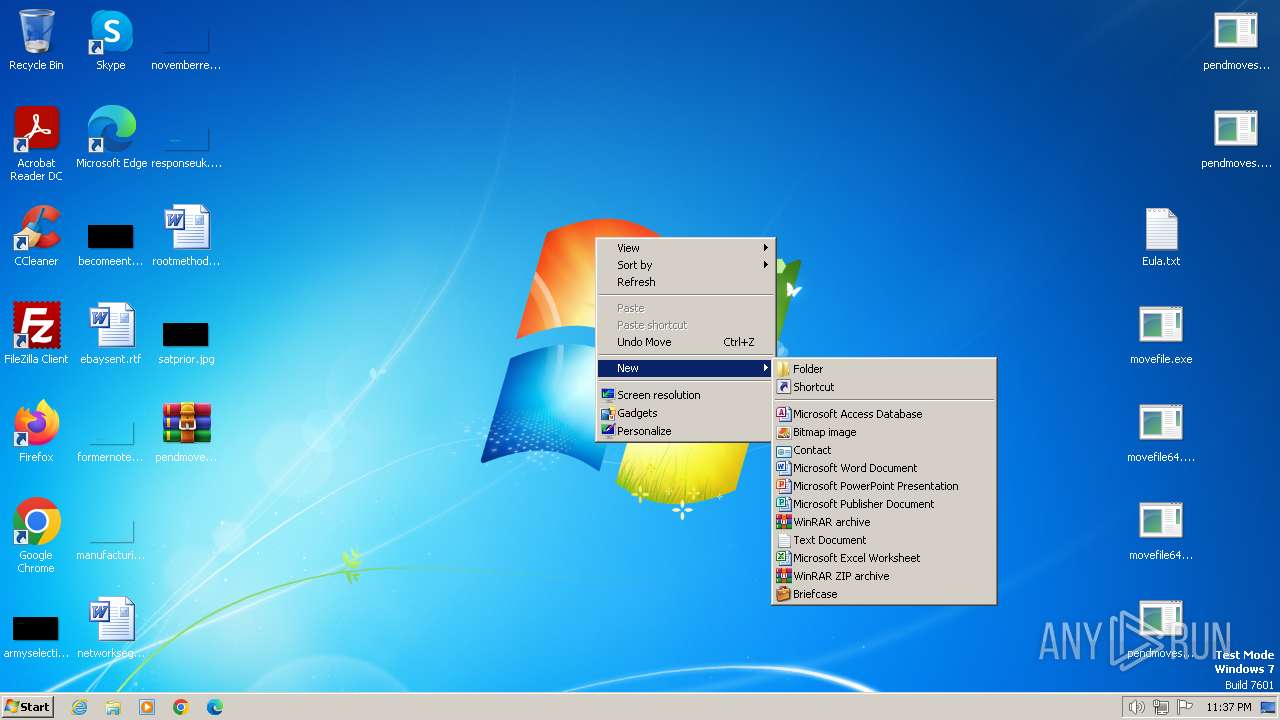Select the networkseg Word document icon
This screenshot has height=720, width=1280.
point(111,628)
